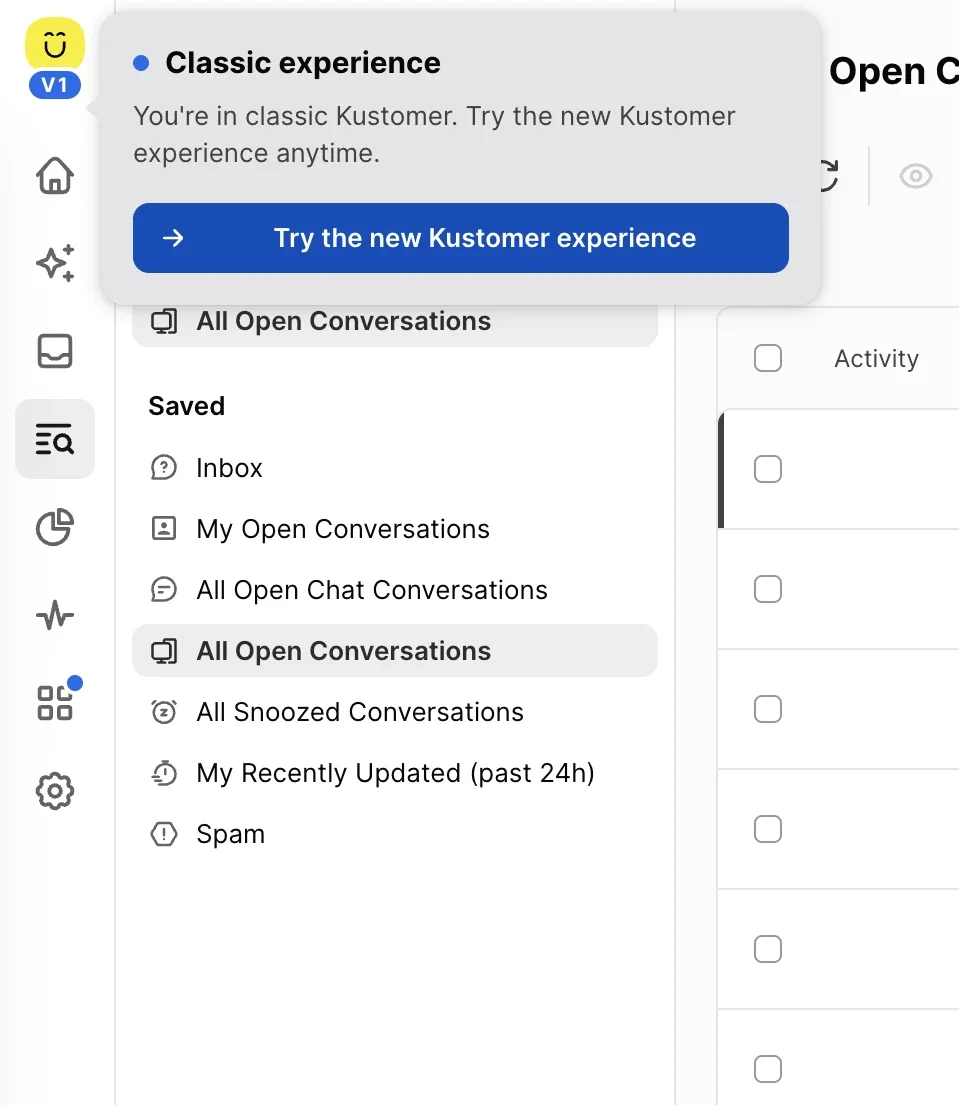The width and height of the screenshot is (959, 1105).
Task: Check the sixth conversation row checkbox
Action: (x=767, y=1069)
